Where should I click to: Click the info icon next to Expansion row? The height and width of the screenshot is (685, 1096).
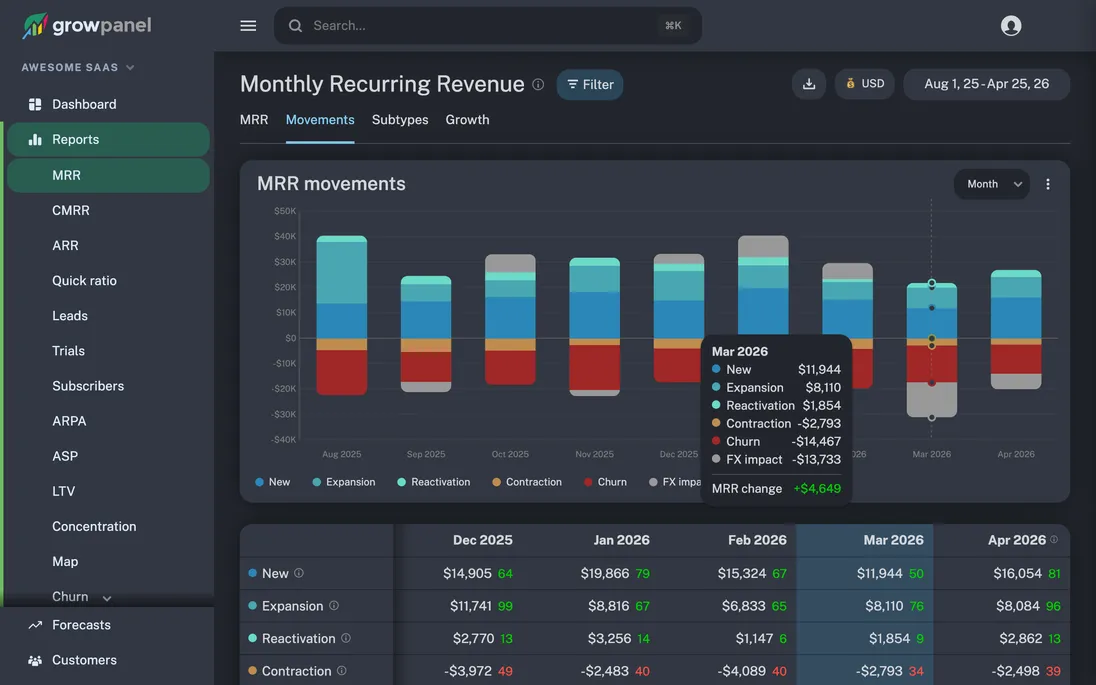(334, 605)
